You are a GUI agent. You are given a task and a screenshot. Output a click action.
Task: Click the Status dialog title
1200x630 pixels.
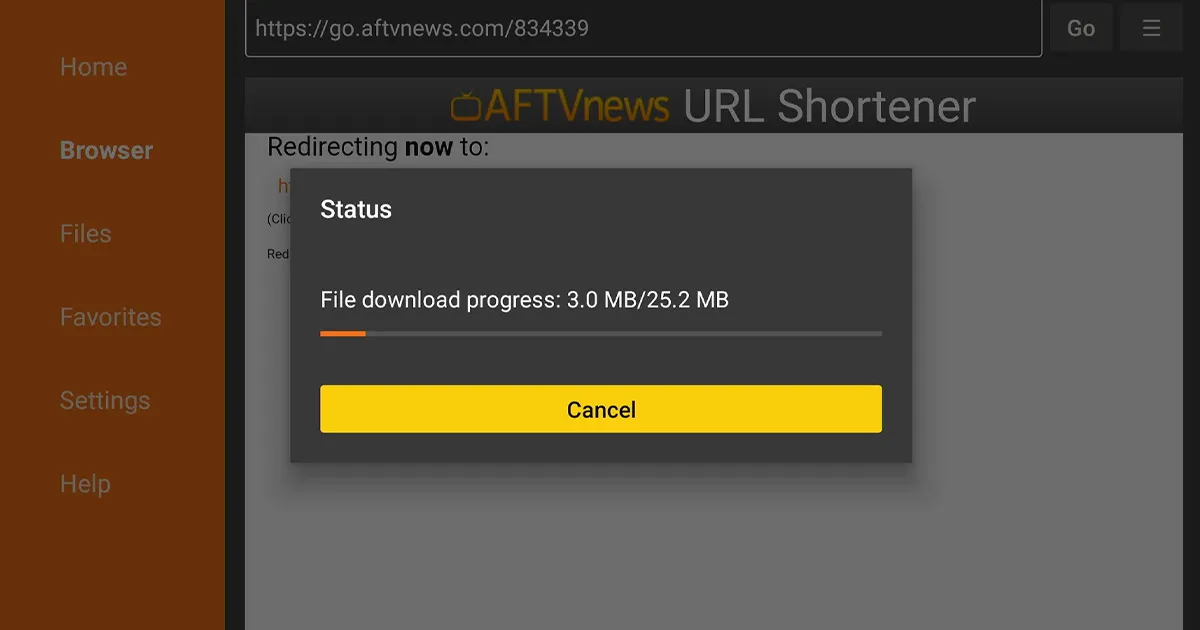[x=355, y=210]
